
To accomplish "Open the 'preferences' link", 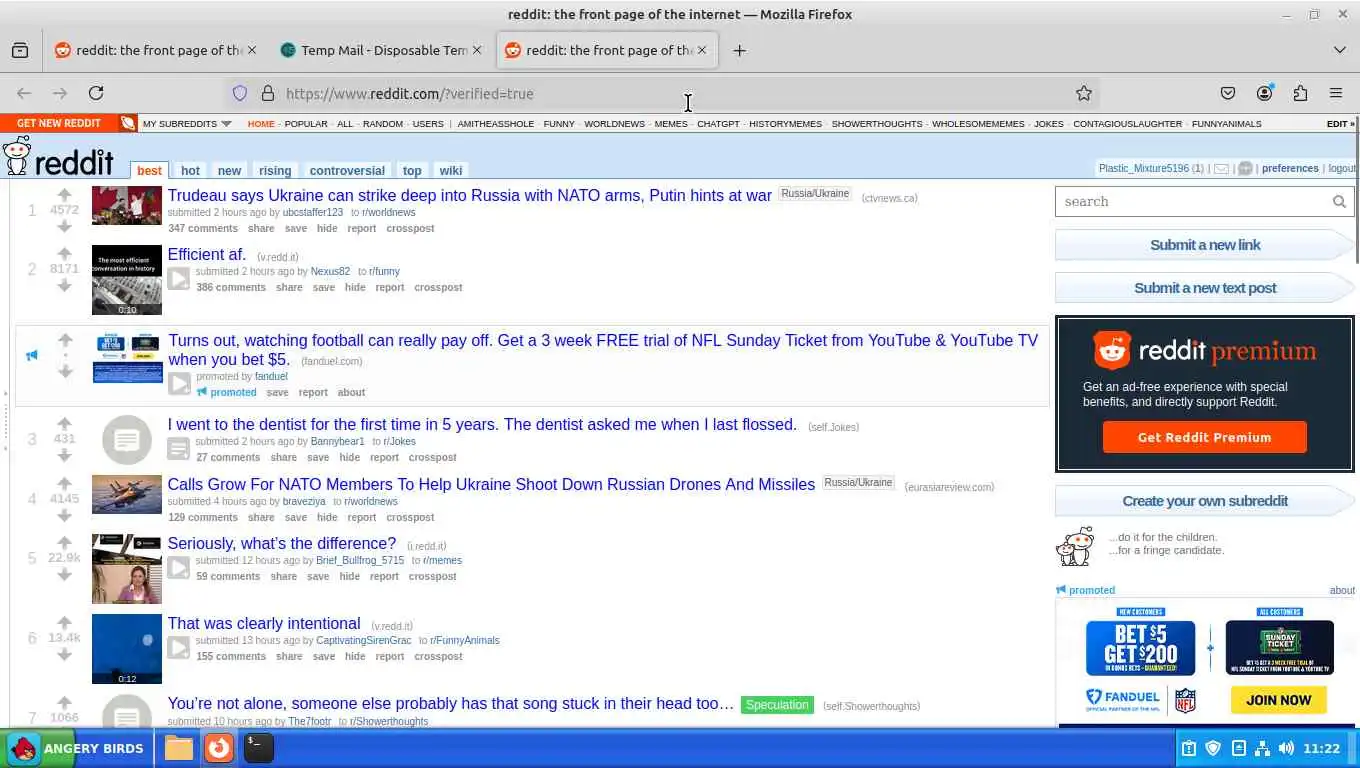I will (x=1290, y=168).
